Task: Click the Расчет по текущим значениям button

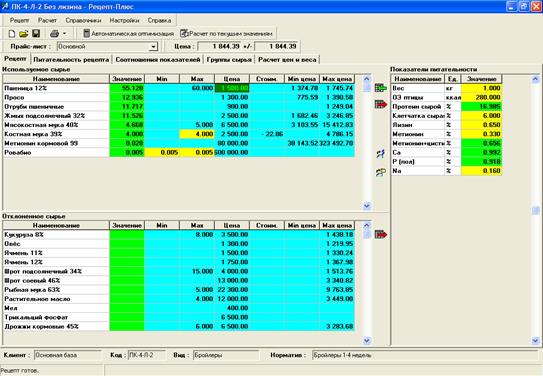Action: click(x=227, y=34)
